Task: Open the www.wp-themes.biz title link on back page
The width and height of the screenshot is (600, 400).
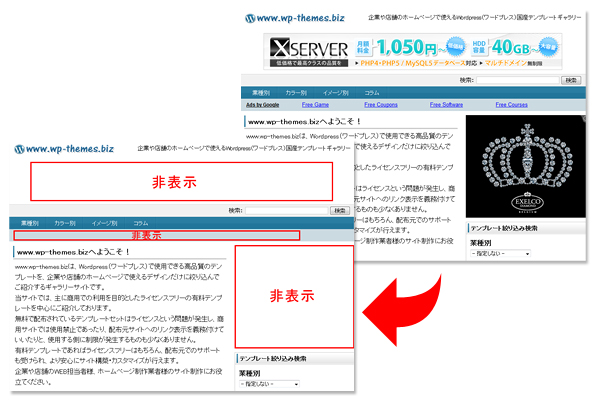Action: click(x=300, y=18)
